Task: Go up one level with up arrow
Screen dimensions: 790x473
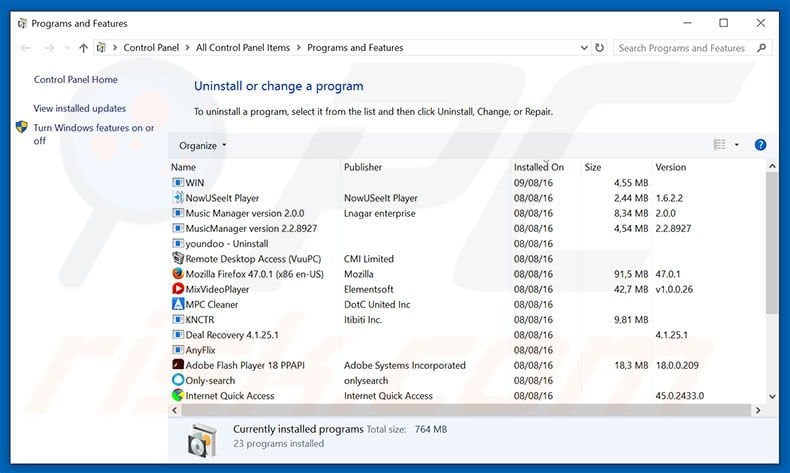Action: (83, 48)
